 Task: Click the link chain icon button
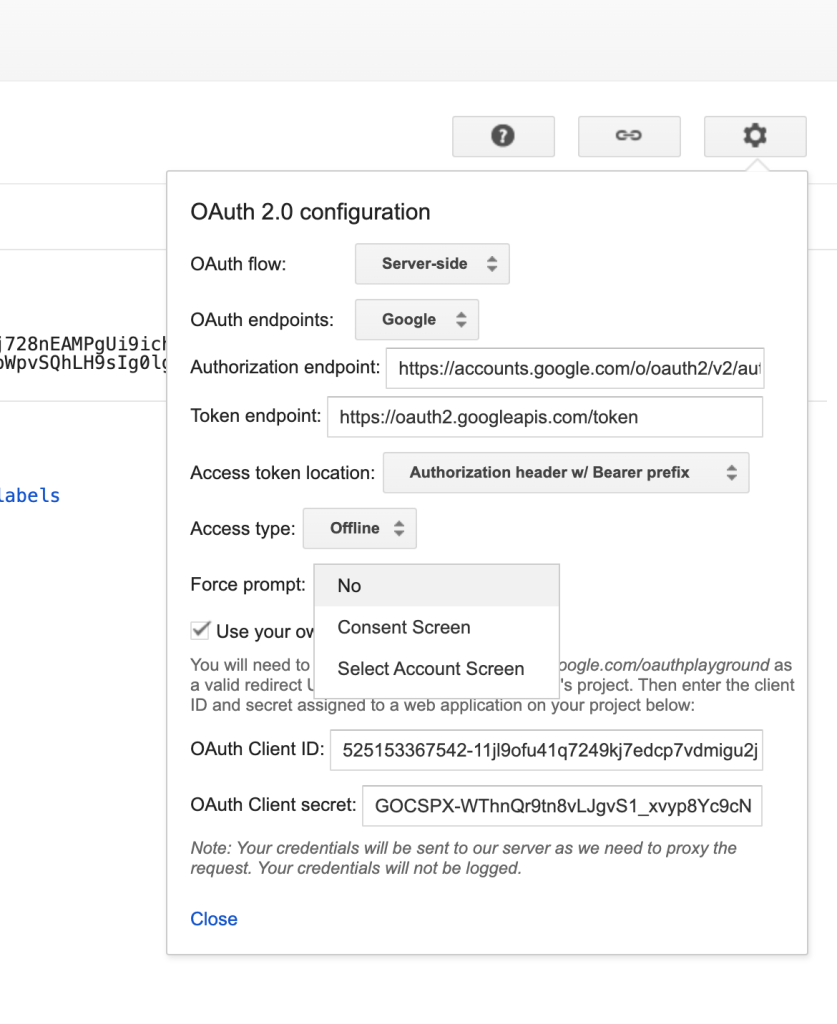(x=629, y=136)
